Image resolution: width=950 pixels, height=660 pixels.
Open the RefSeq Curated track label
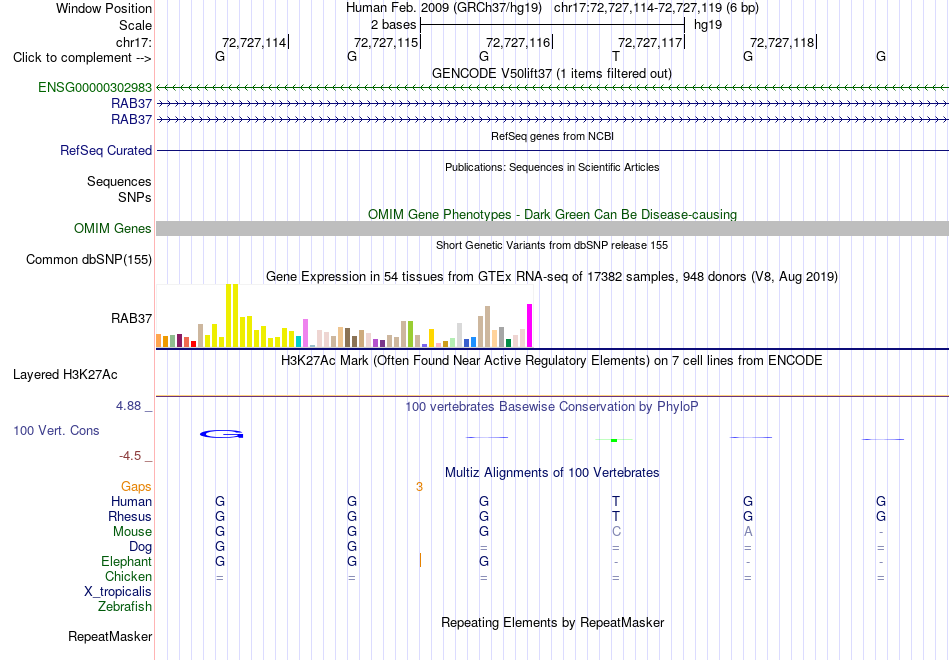(106, 150)
